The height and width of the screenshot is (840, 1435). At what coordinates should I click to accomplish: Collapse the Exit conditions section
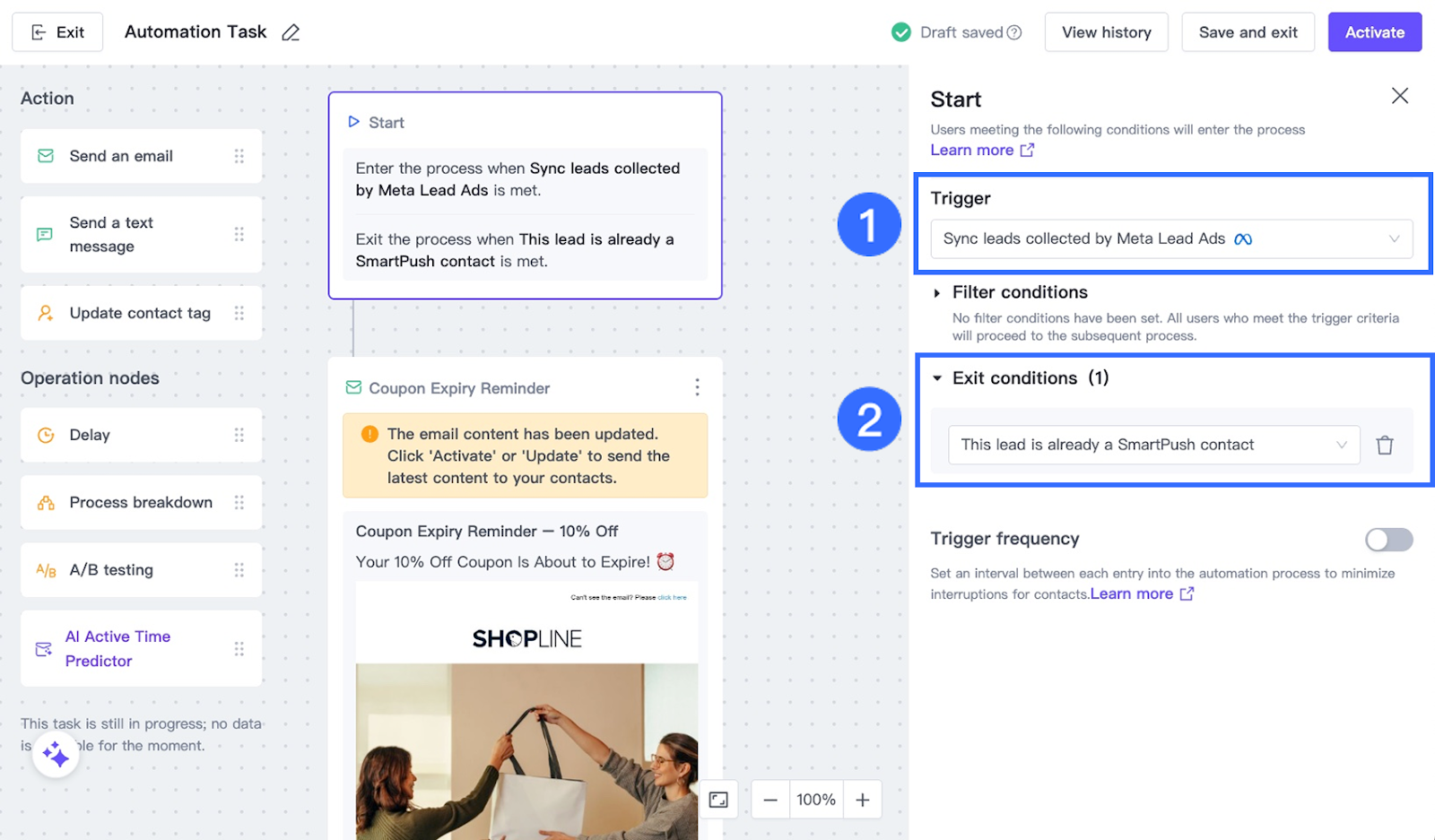pos(937,378)
